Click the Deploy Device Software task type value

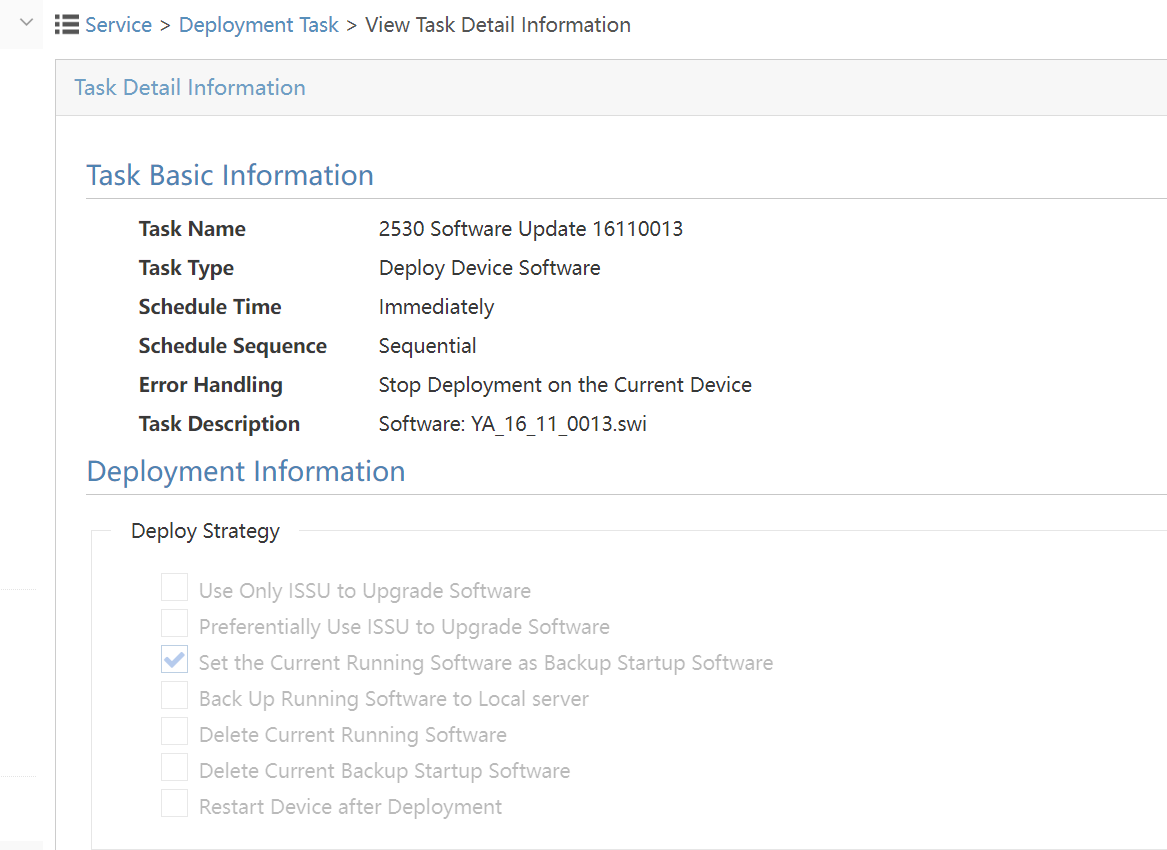click(489, 268)
